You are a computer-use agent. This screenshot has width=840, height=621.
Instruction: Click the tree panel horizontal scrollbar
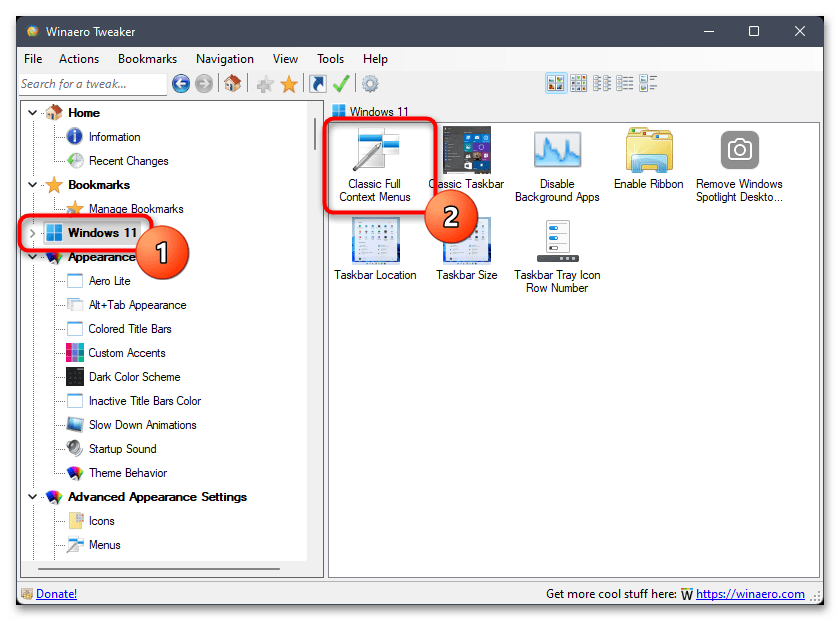159,568
